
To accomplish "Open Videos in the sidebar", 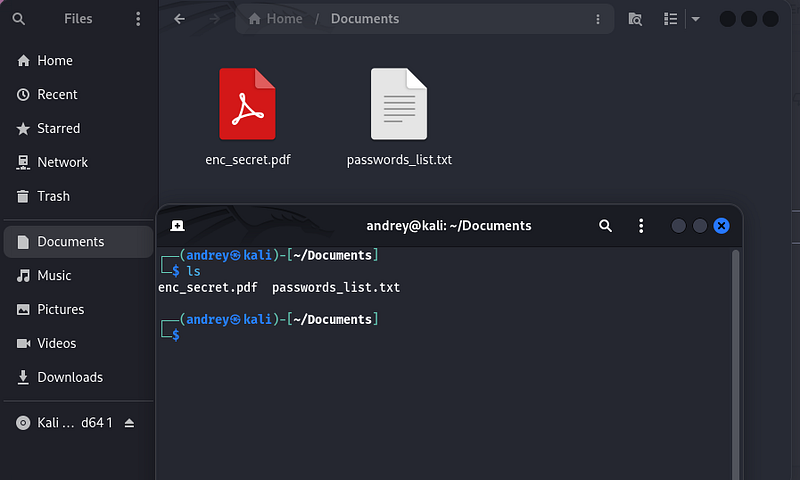I will [x=79, y=343].
